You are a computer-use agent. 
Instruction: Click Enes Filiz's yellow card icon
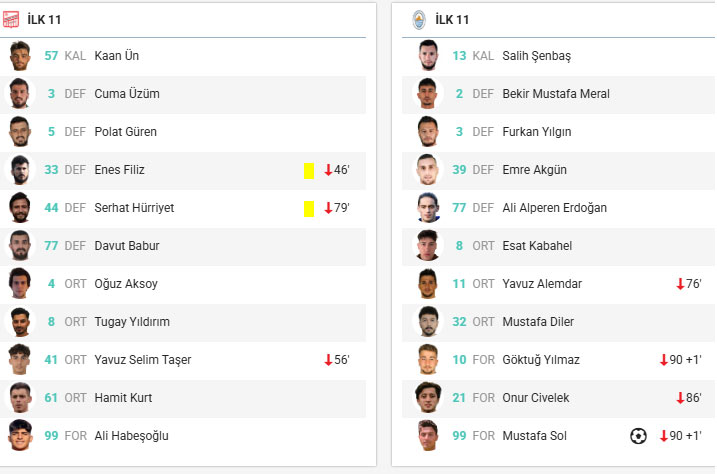[309, 170]
